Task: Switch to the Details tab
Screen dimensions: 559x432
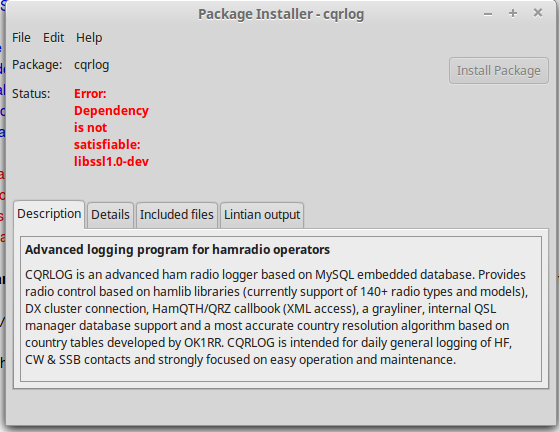Action: pyautogui.click(x=111, y=215)
